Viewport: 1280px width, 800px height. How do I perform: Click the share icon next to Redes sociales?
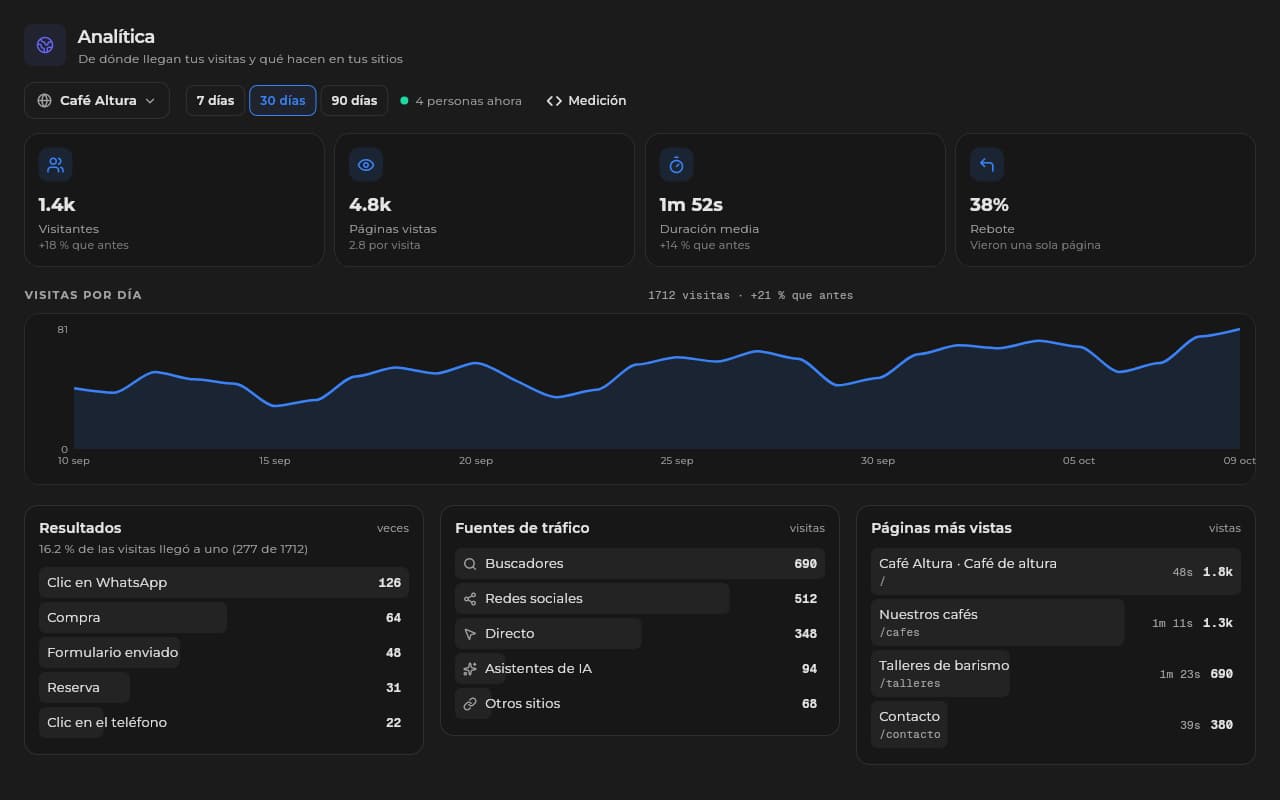pyautogui.click(x=470, y=599)
